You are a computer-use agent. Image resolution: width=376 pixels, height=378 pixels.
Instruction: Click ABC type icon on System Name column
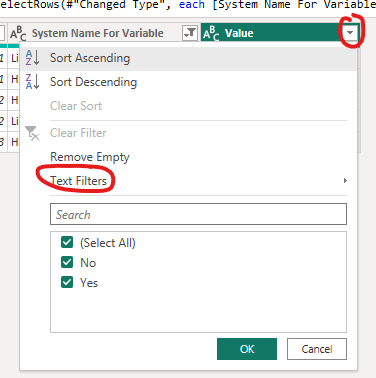[18, 33]
